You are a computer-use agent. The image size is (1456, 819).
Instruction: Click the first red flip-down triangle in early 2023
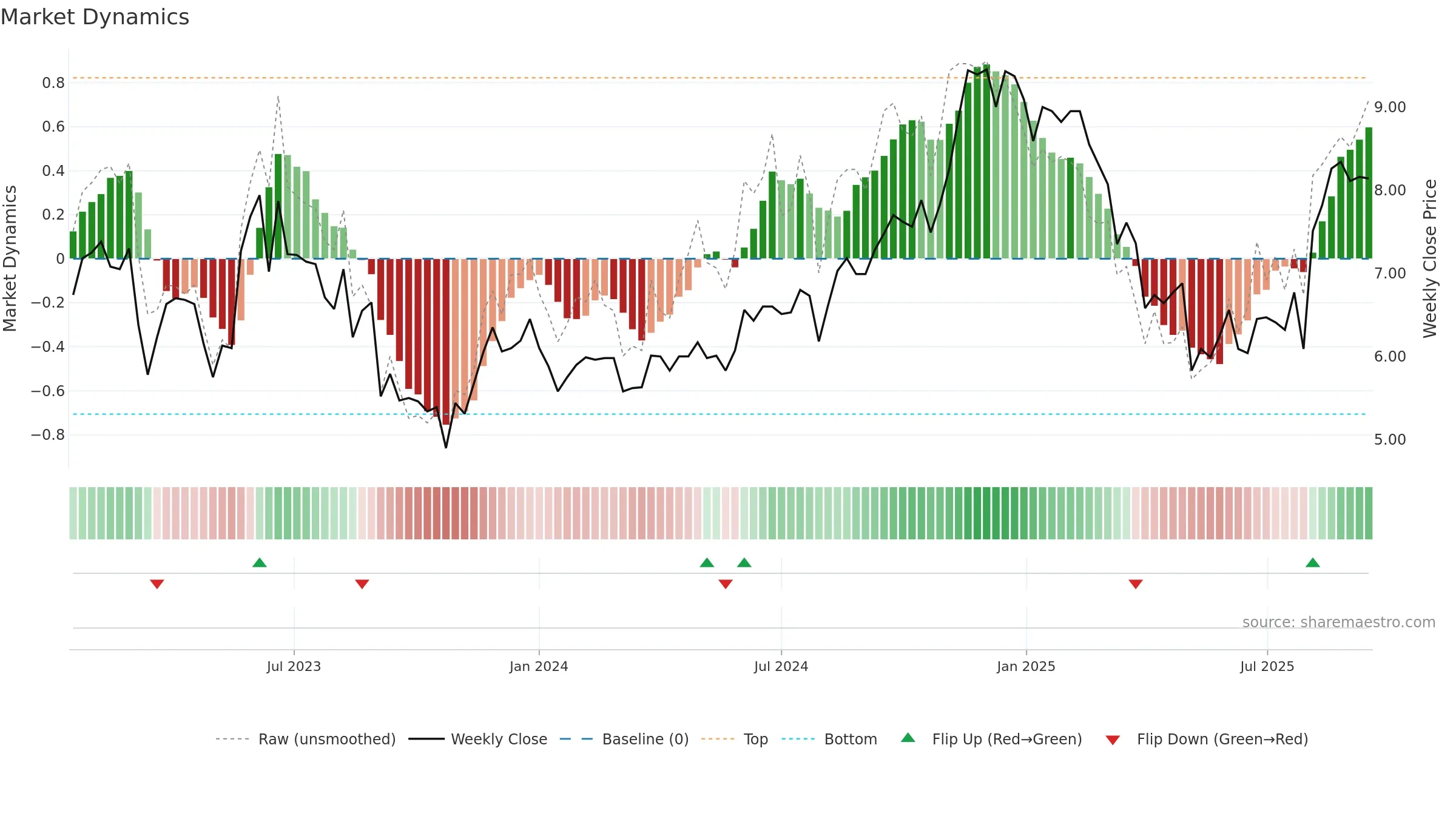(157, 584)
